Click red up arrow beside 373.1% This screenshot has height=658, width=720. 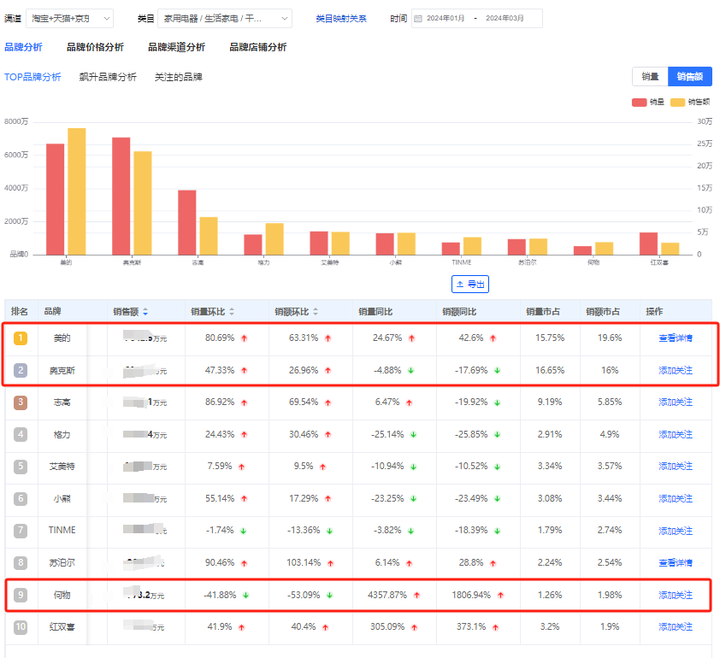pyautogui.click(x=495, y=627)
